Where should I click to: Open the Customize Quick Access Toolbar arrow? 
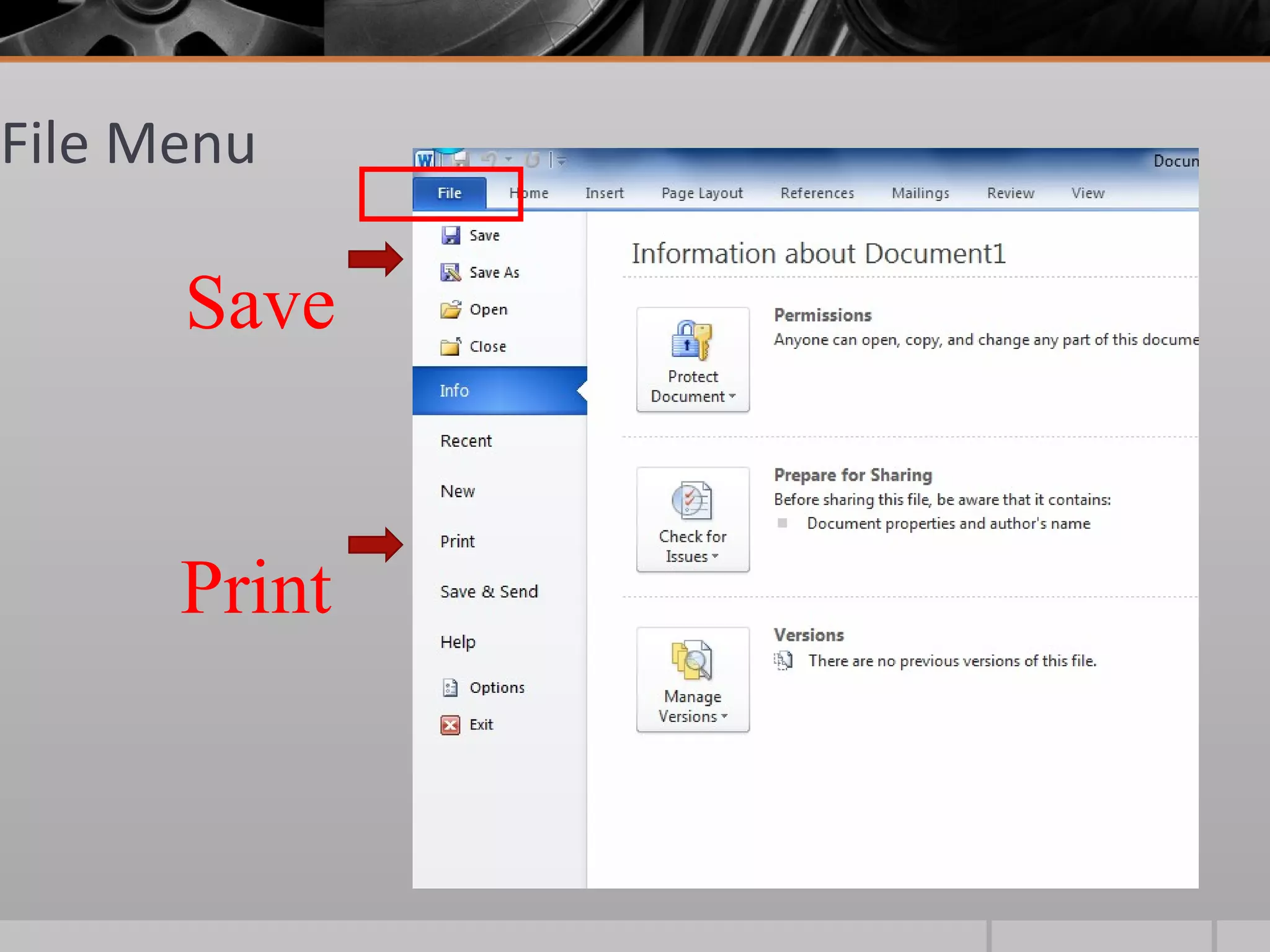pos(562,161)
